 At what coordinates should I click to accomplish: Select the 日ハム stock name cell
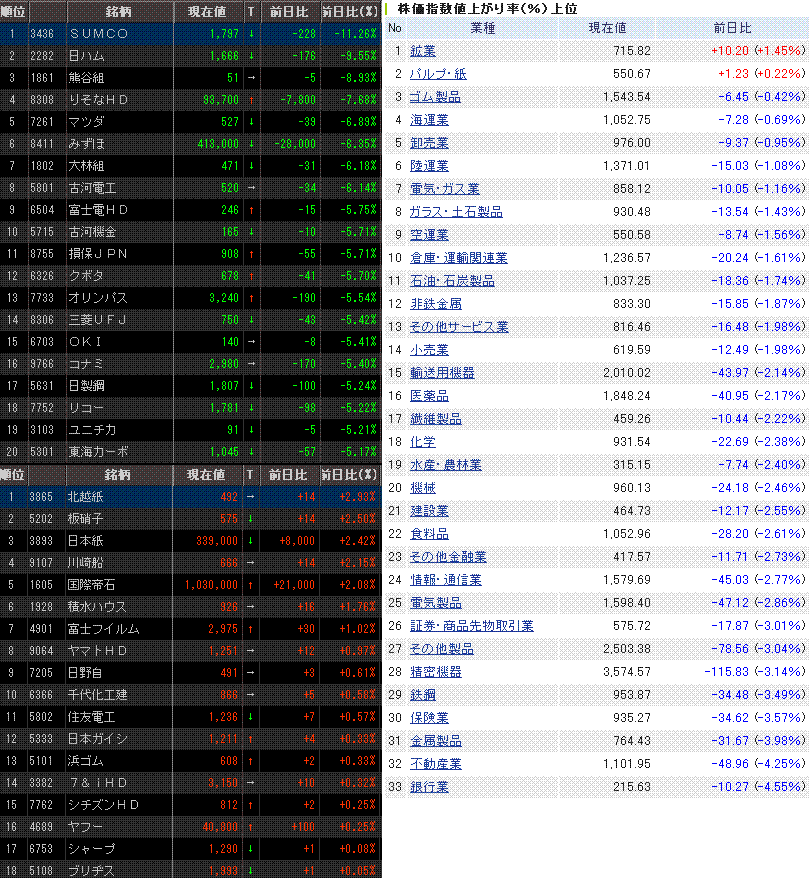(x=86, y=56)
